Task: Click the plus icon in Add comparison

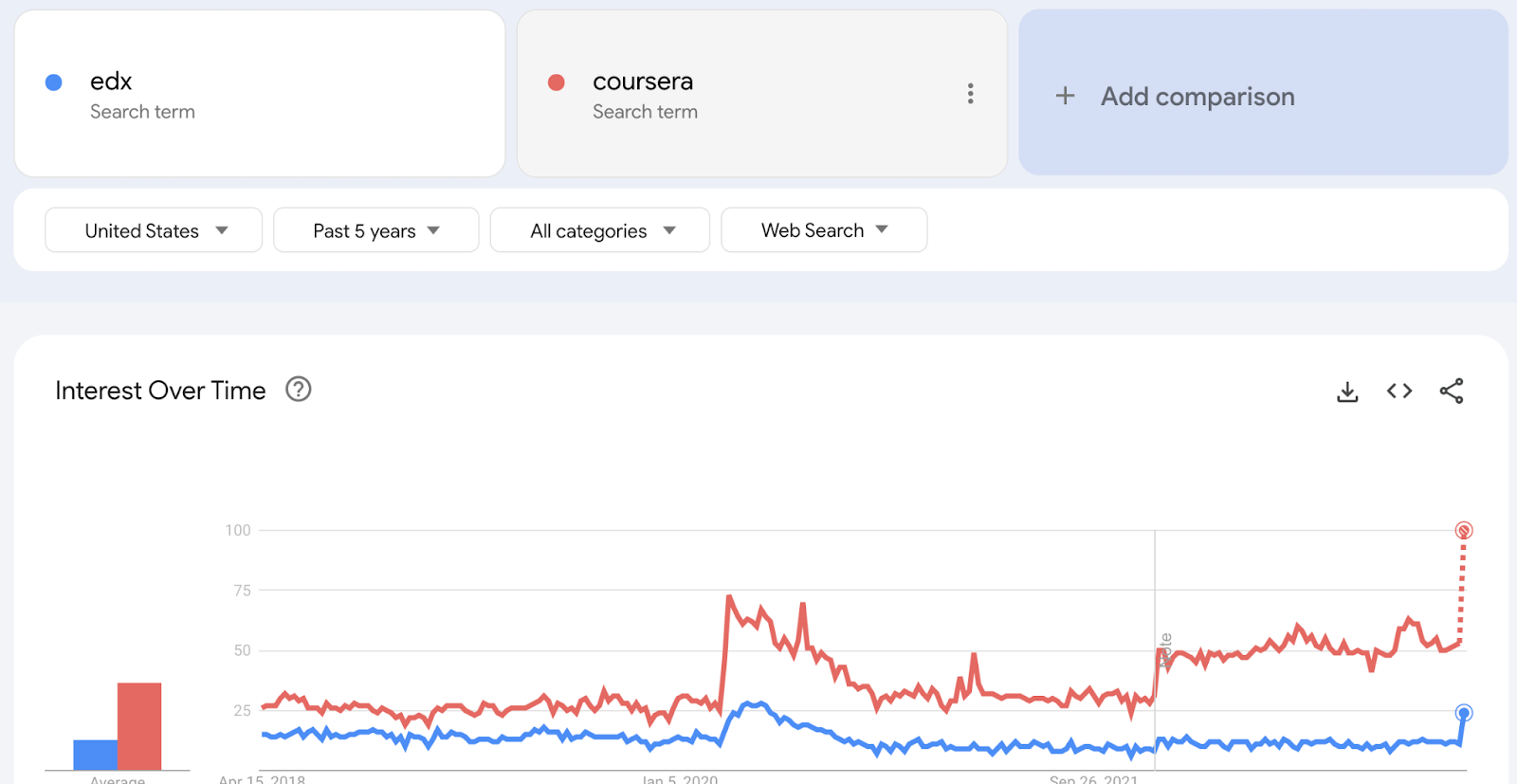Action: (1066, 96)
